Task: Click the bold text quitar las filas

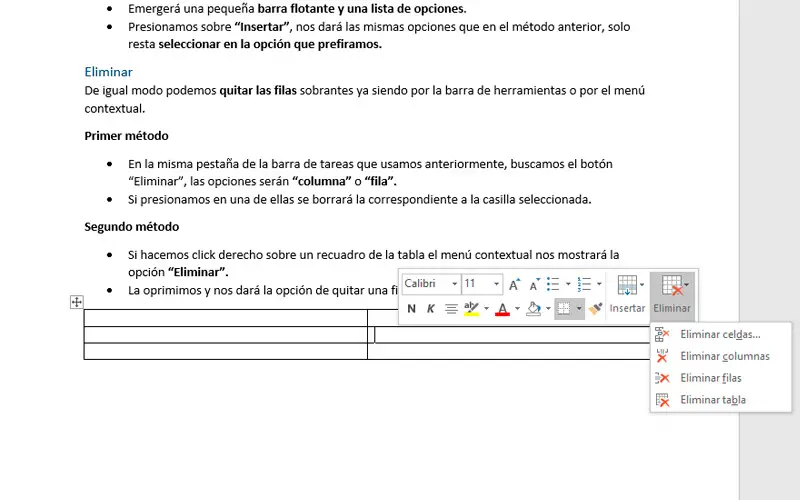Action: coord(258,90)
